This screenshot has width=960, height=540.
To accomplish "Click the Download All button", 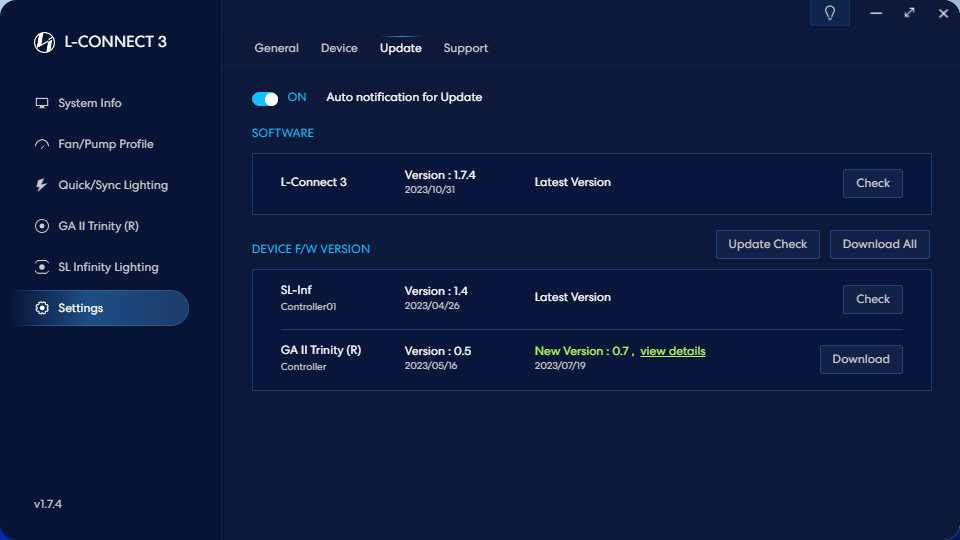I will (x=880, y=244).
